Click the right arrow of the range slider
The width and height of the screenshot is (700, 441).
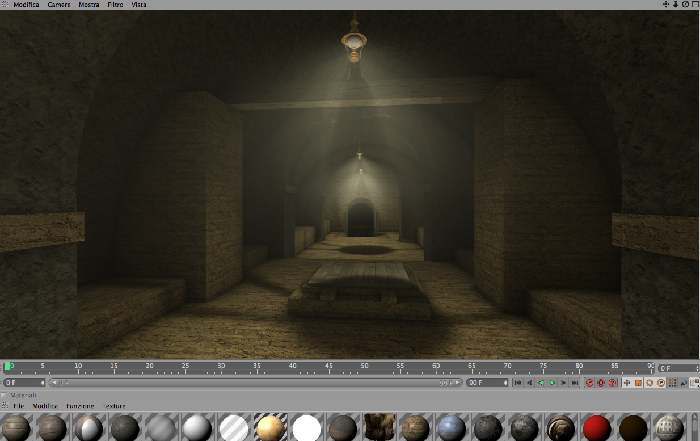457,383
